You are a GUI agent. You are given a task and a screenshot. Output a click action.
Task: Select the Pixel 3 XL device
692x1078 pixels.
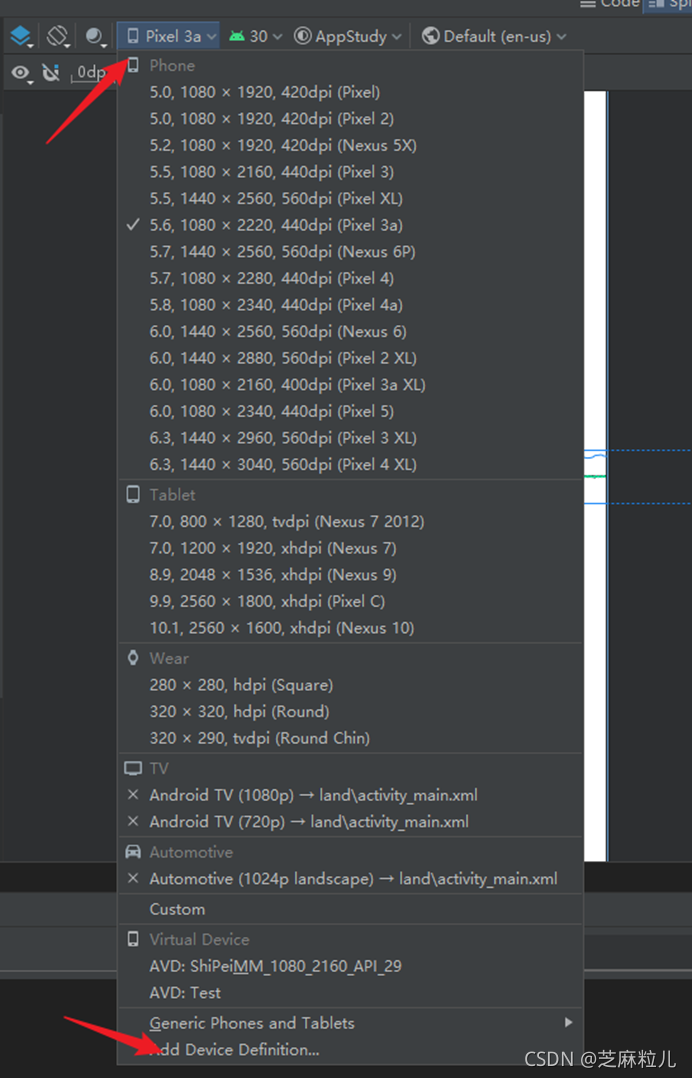pos(350,438)
